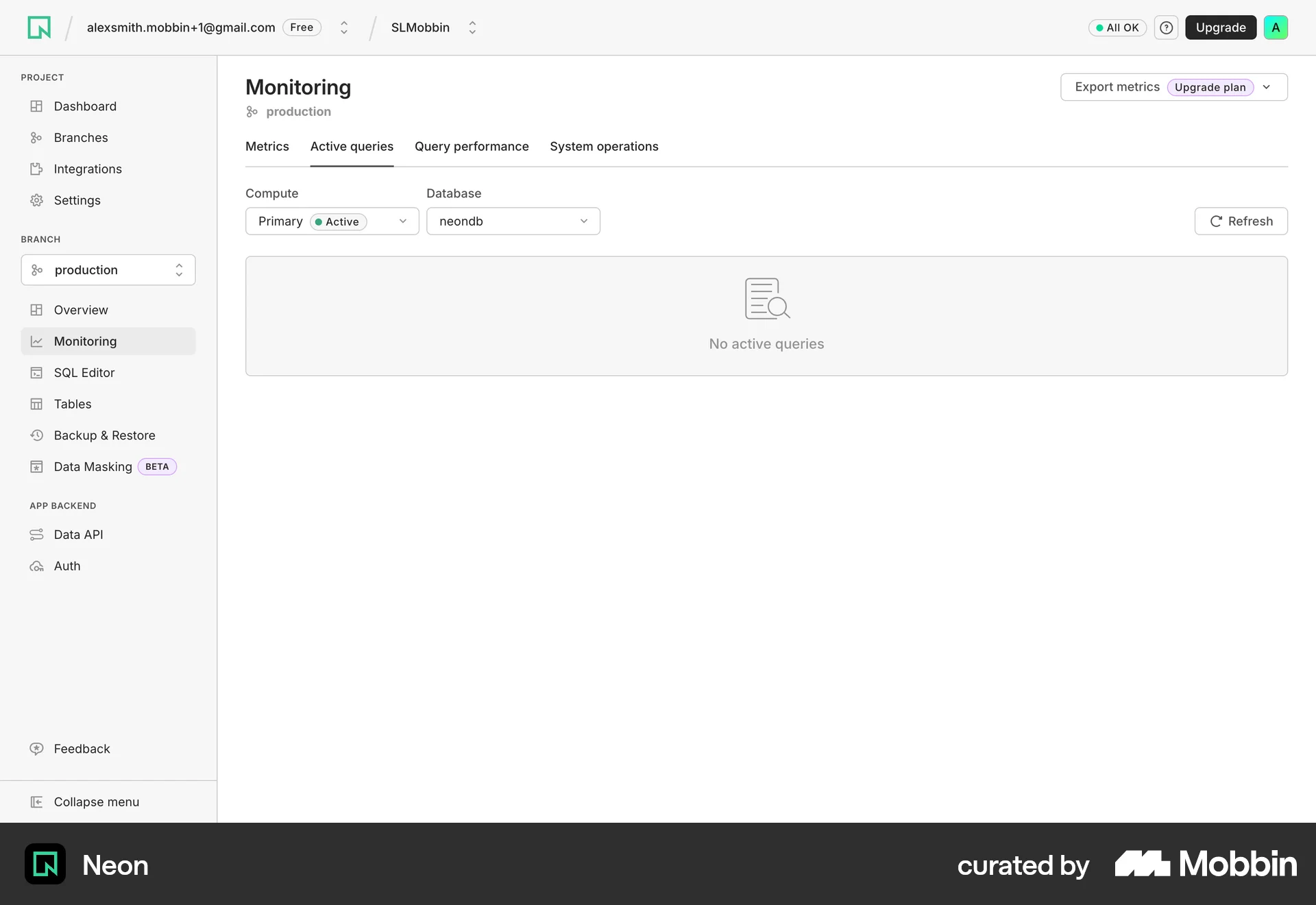Viewport: 1316px width, 905px height.
Task: Click the Tables icon
Action: (x=36, y=404)
